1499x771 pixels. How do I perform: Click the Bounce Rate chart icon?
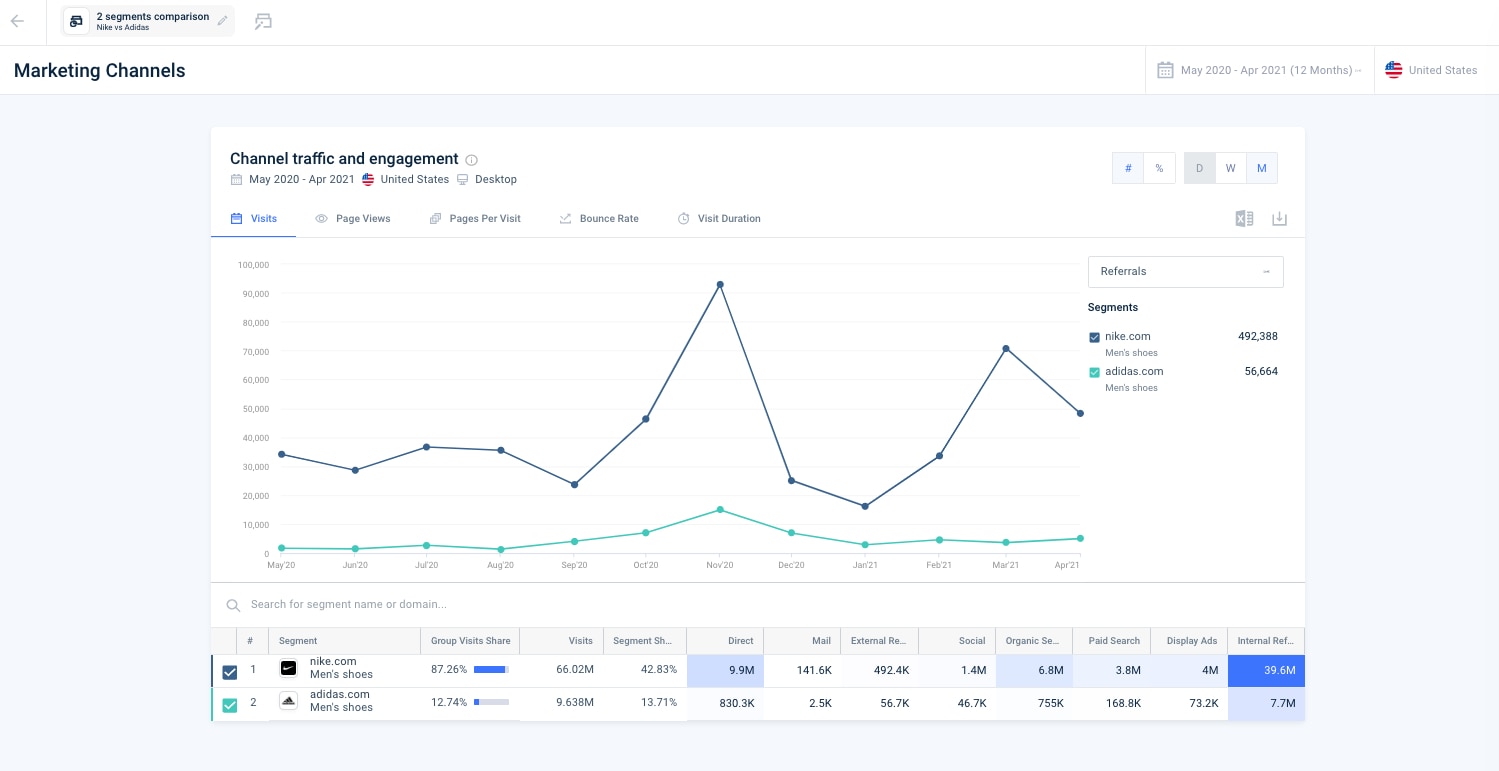[566, 218]
